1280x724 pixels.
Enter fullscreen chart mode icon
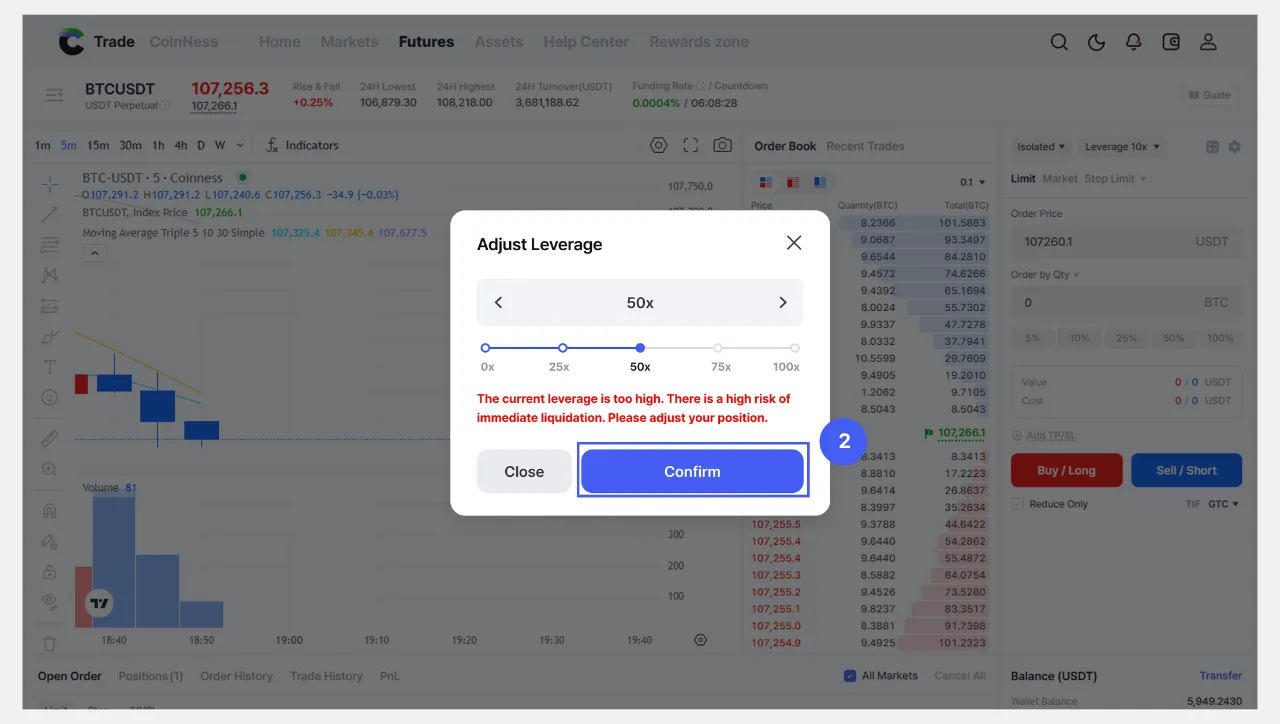click(690, 145)
